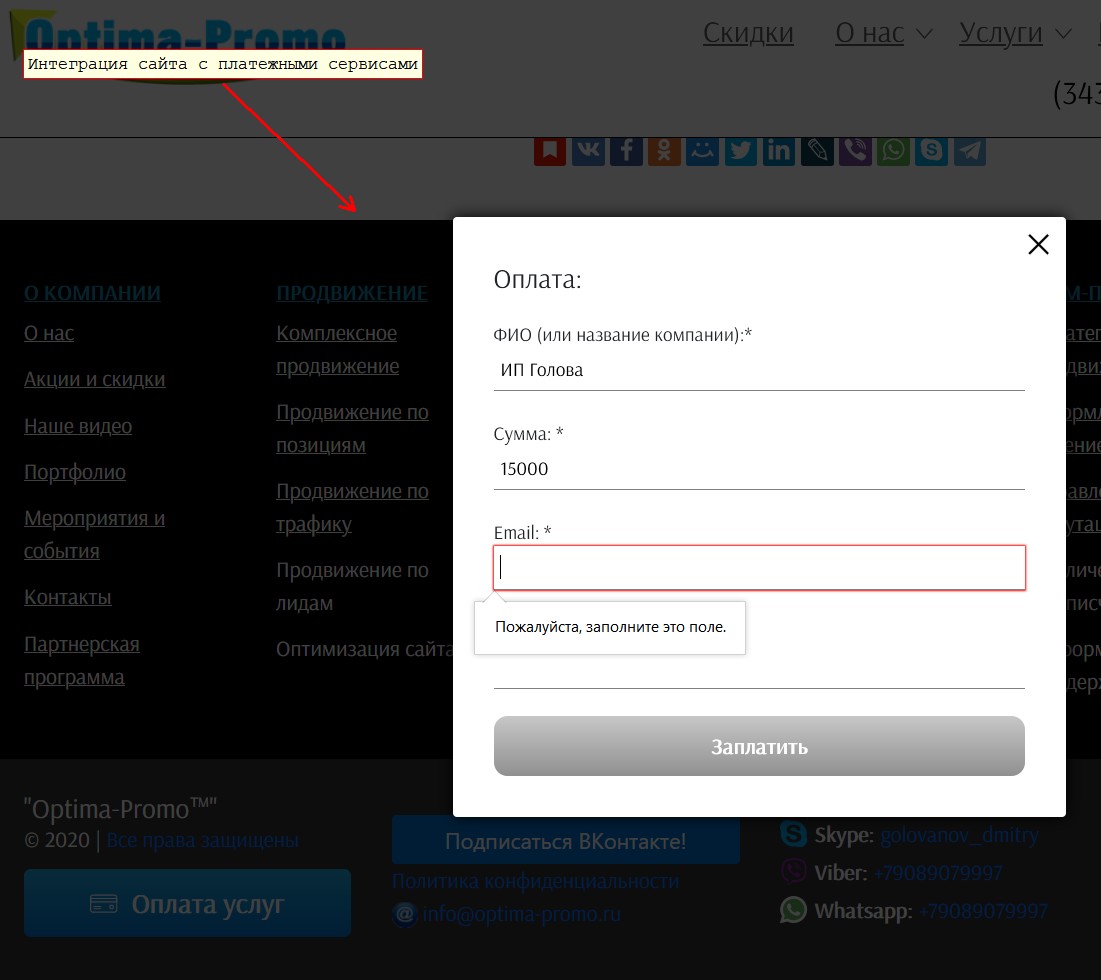The width and height of the screenshot is (1101, 980).
Task: Open ПРОДВИЖЕНИЕ footer heading
Action: tap(352, 293)
